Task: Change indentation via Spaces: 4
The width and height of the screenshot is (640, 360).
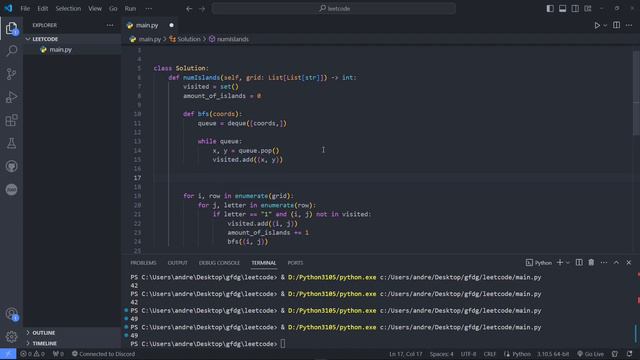Action: tap(441, 354)
